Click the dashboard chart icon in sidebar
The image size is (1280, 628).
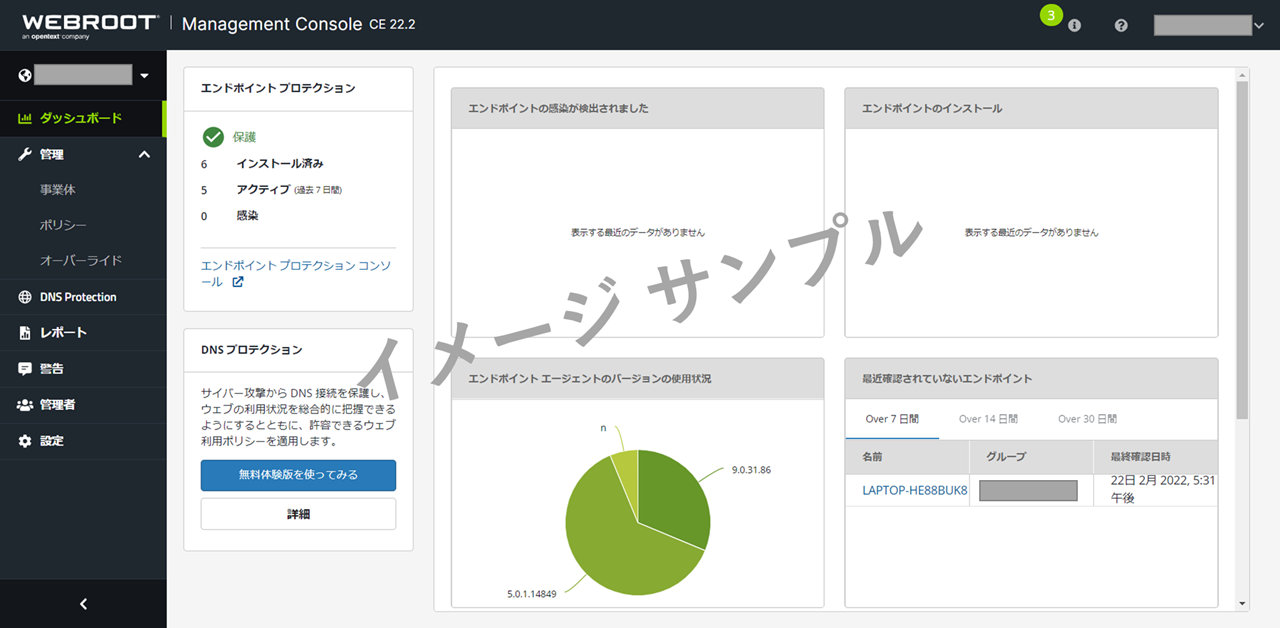[x=25, y=119]
